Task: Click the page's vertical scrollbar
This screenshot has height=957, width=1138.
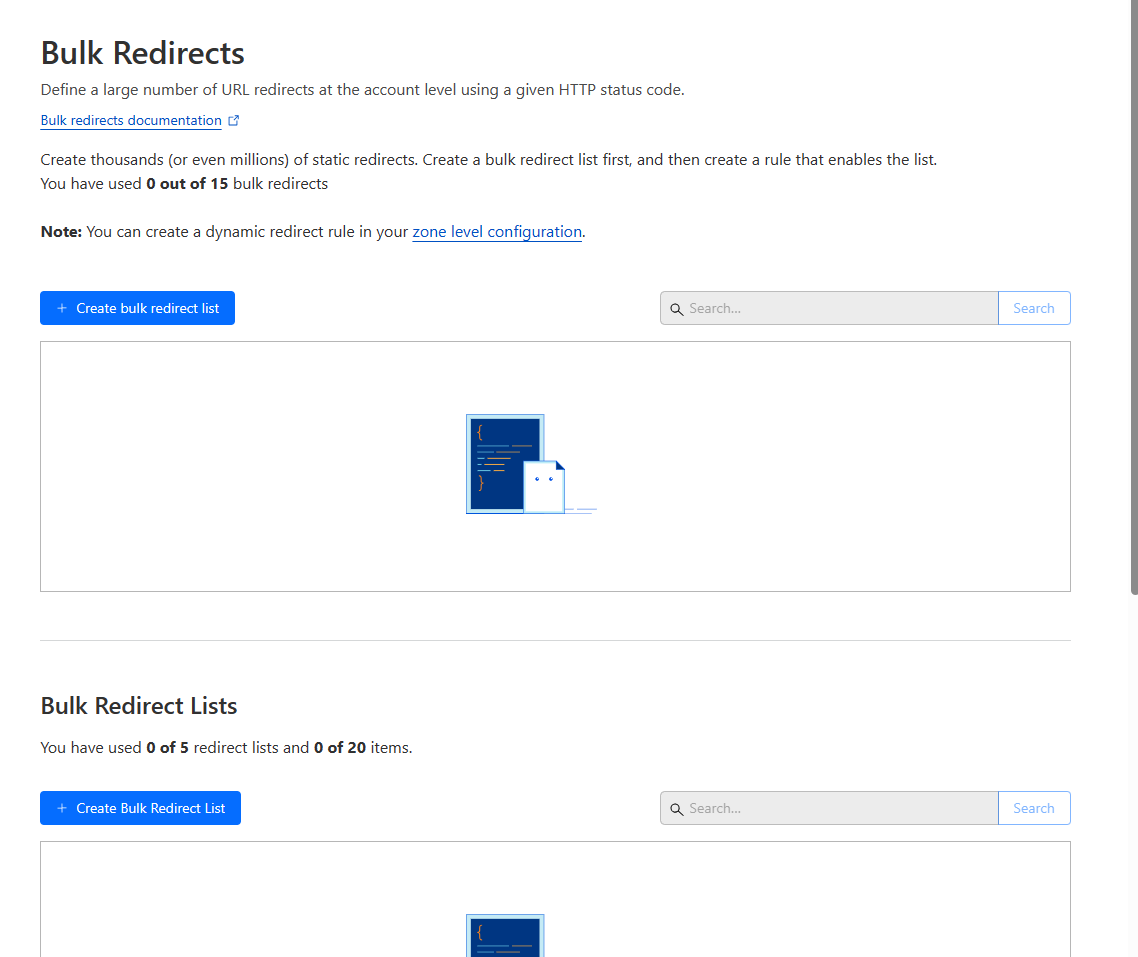Action: (x=1134, y=297)
